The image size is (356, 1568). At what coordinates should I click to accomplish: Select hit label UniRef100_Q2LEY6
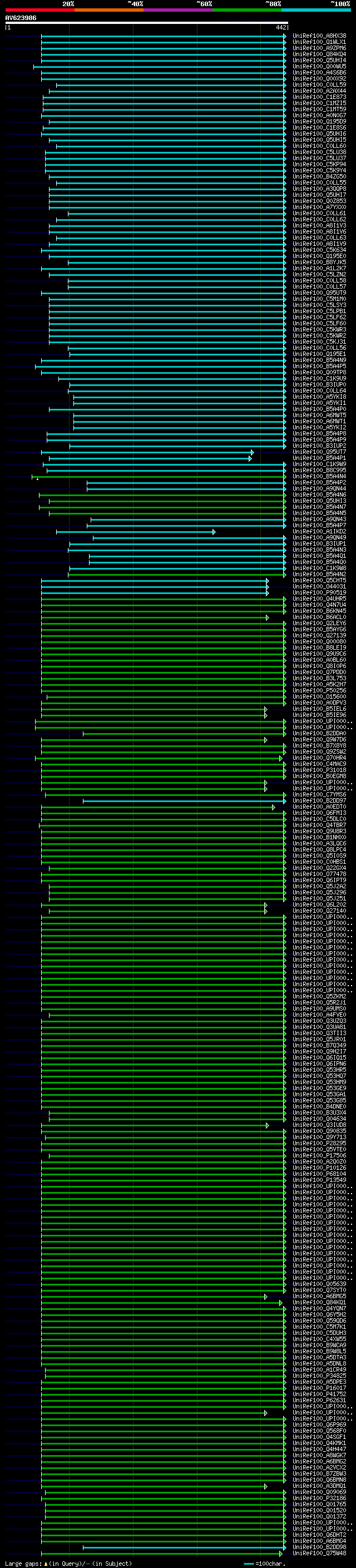click(319, 624)
